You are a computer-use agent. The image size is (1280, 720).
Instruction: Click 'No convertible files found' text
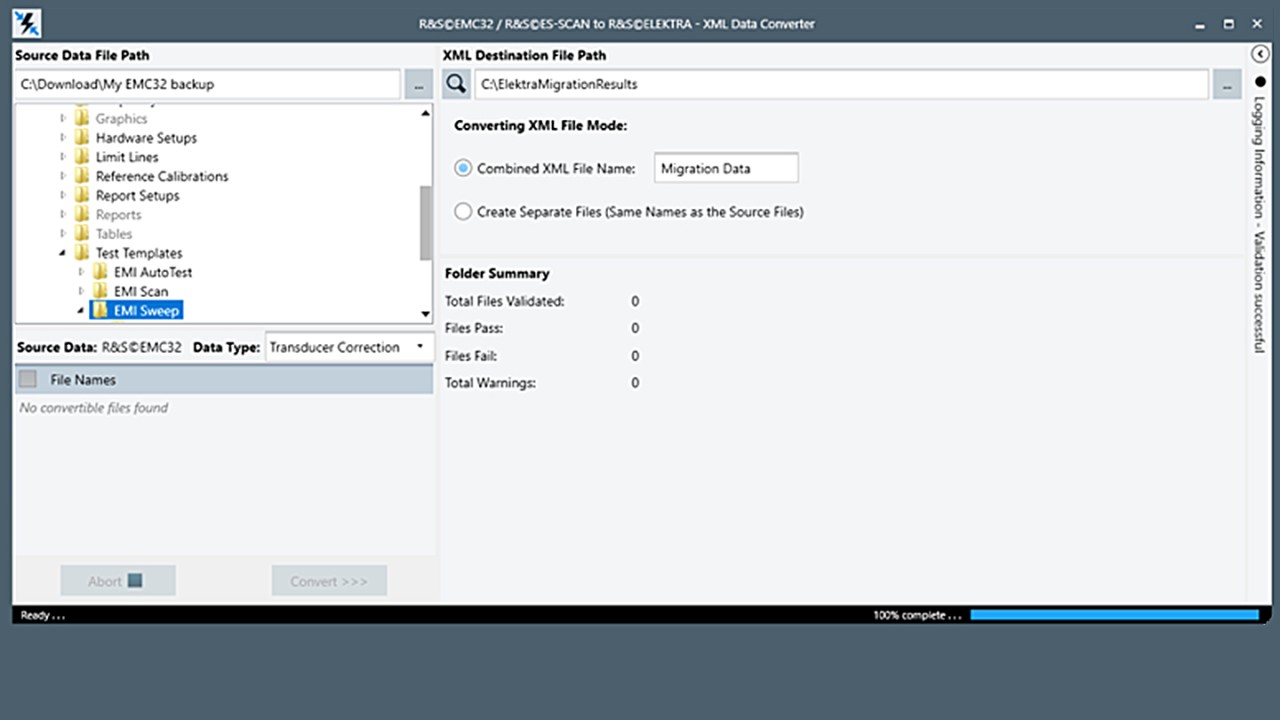coord(94,408)
